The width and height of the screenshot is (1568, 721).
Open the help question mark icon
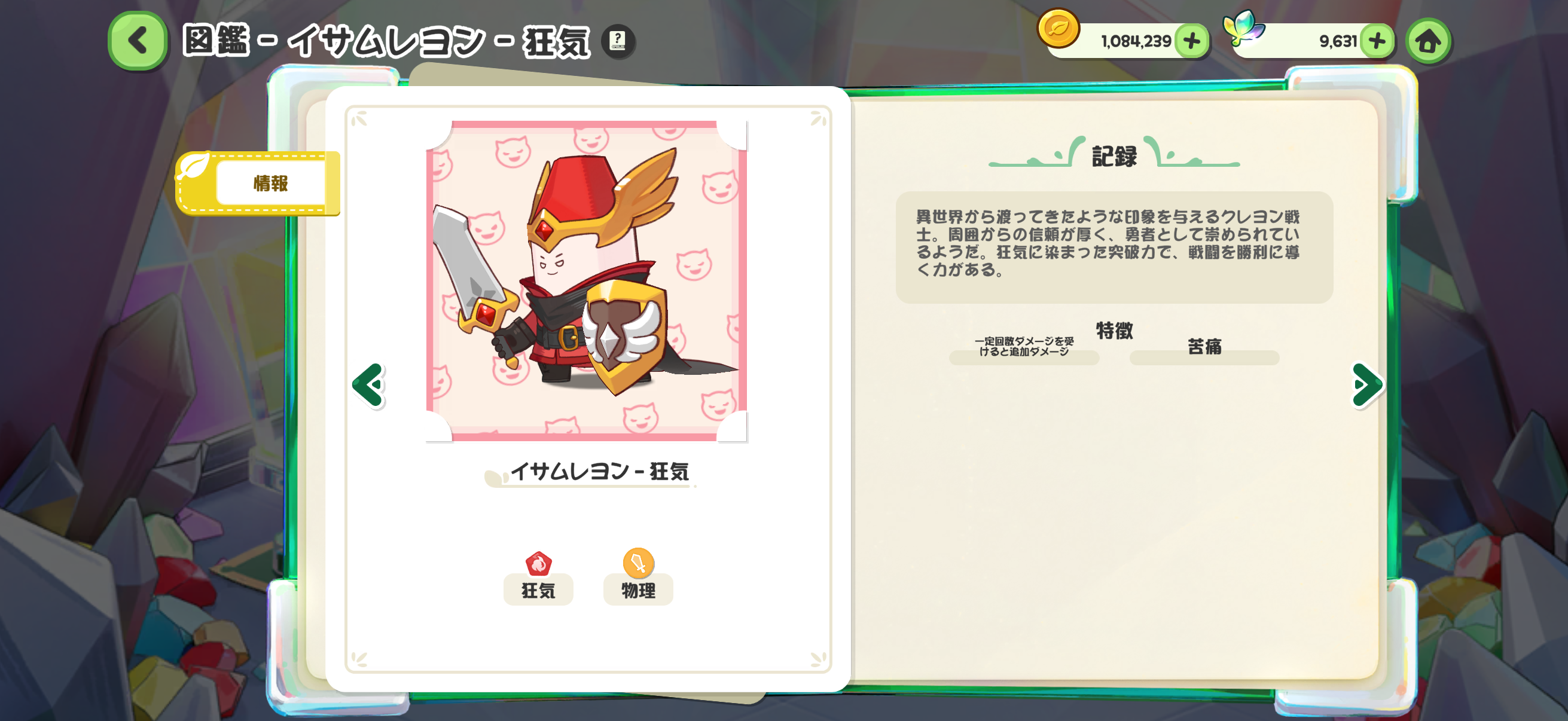617,41
